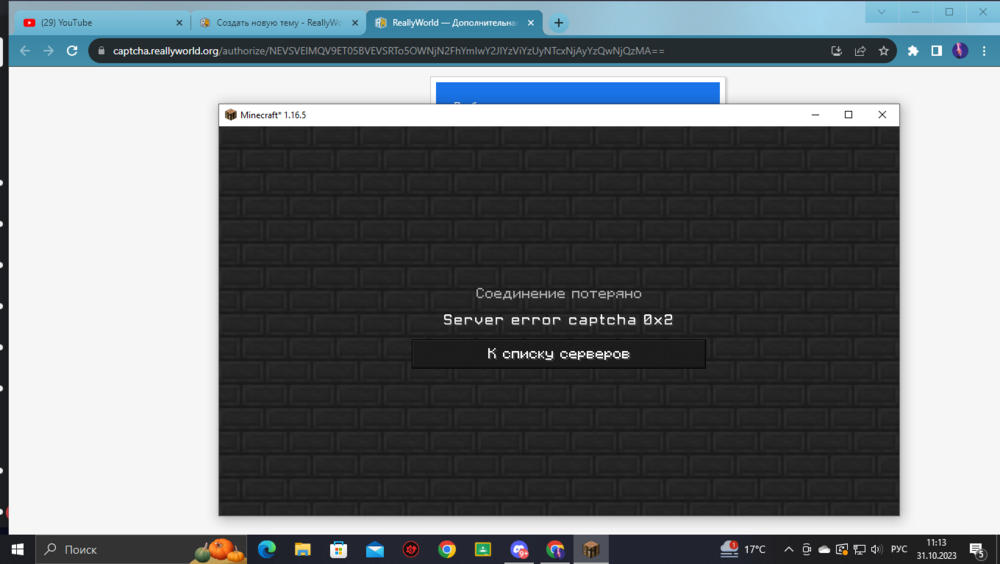Switch input language «РУС»
The width and height of the screenshot is (1000, 564).
click(x=899, y=549)
